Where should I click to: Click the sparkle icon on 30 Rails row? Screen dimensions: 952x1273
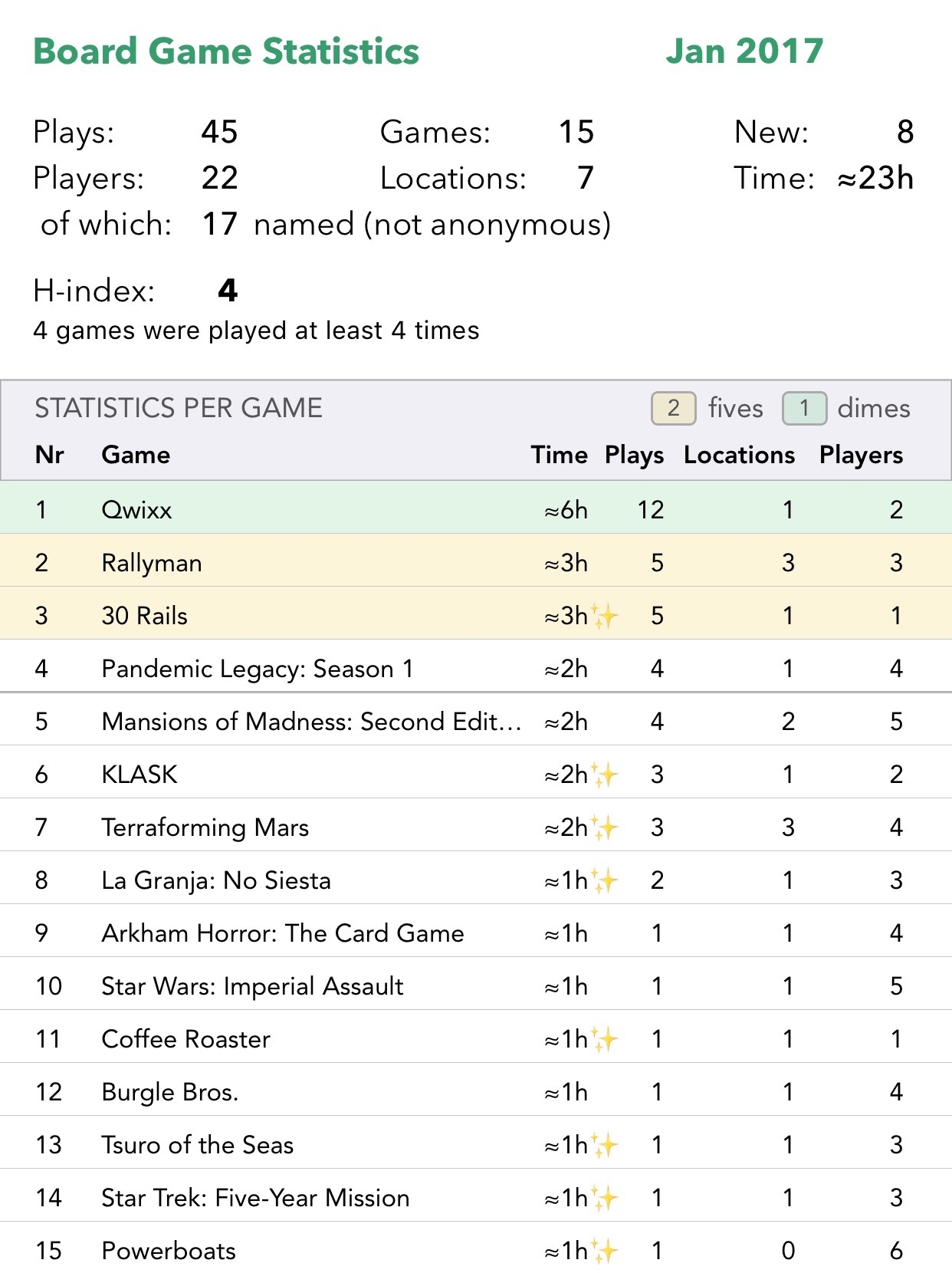tap(604, 616)
